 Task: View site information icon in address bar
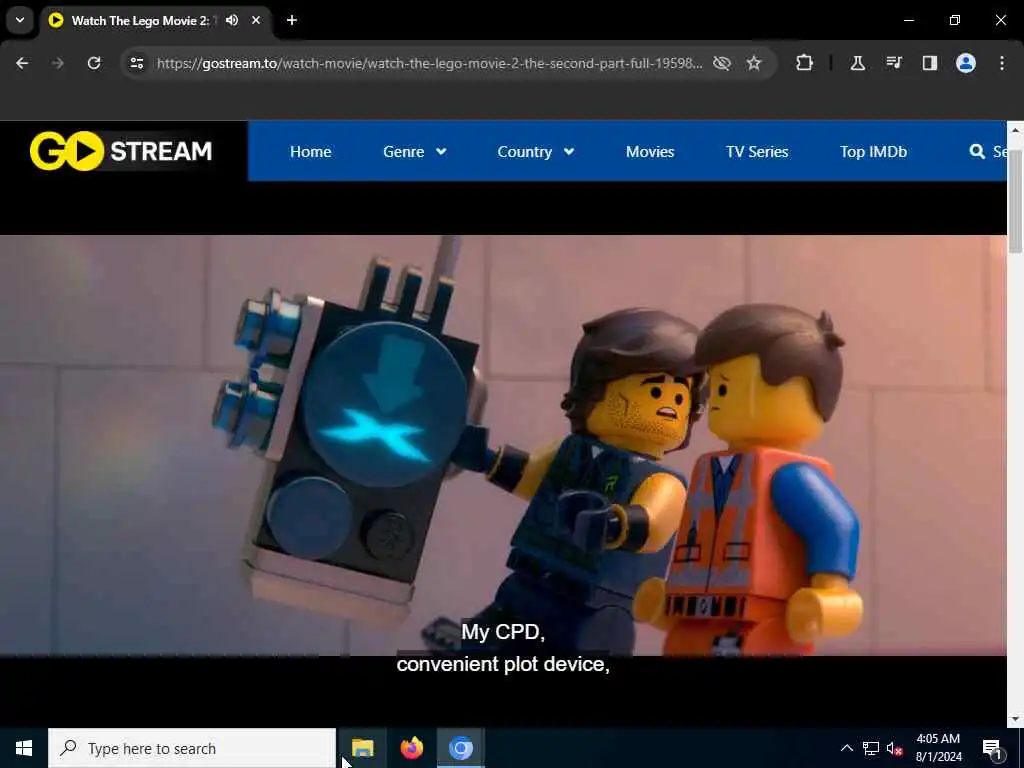tap(136, 63)
